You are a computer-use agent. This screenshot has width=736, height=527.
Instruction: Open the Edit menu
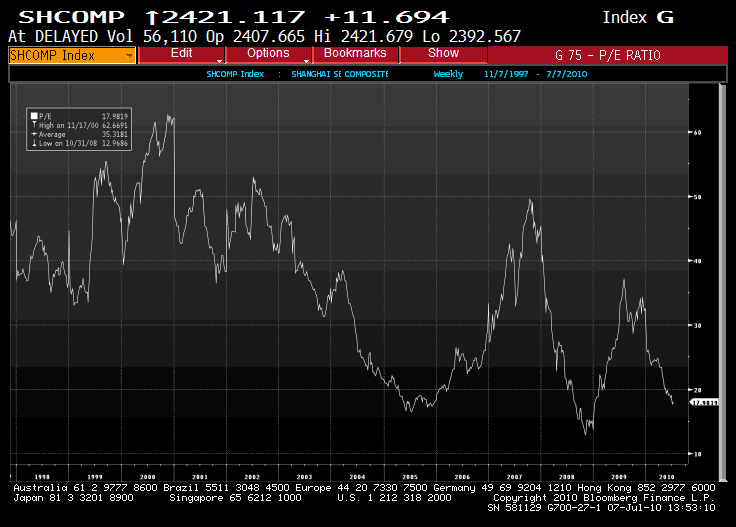181,53
